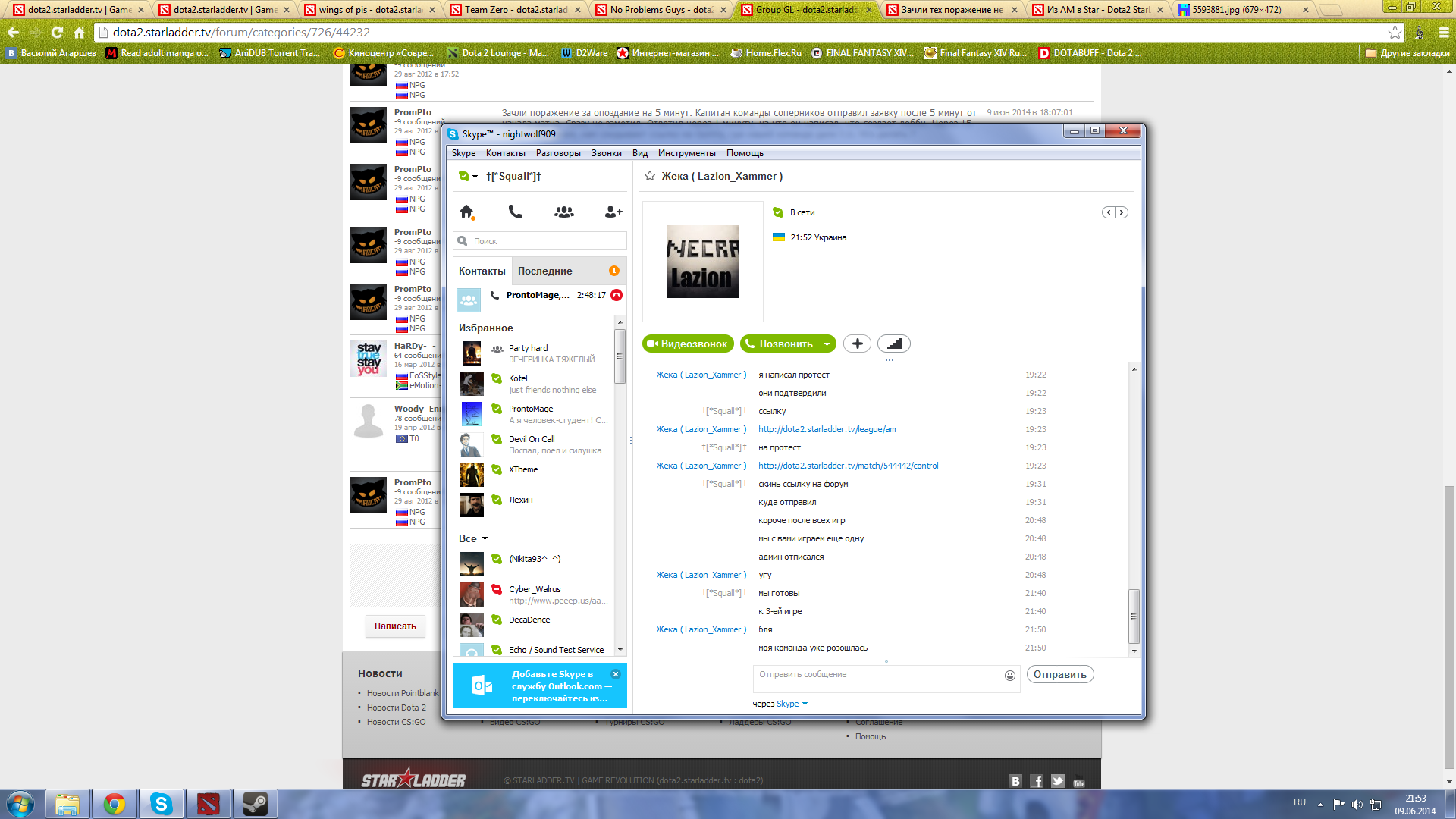
Task: Open Skype home icon
Action: (x=466, y=212)
